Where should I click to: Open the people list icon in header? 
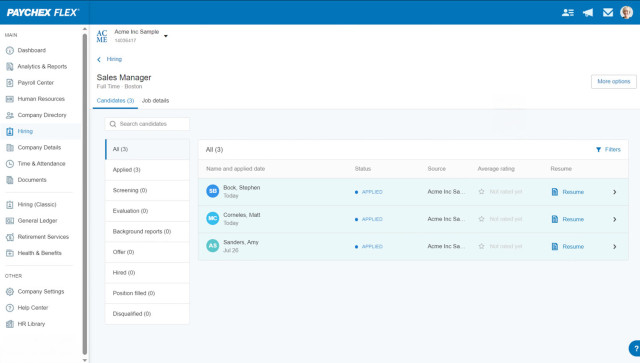point(568,13)
